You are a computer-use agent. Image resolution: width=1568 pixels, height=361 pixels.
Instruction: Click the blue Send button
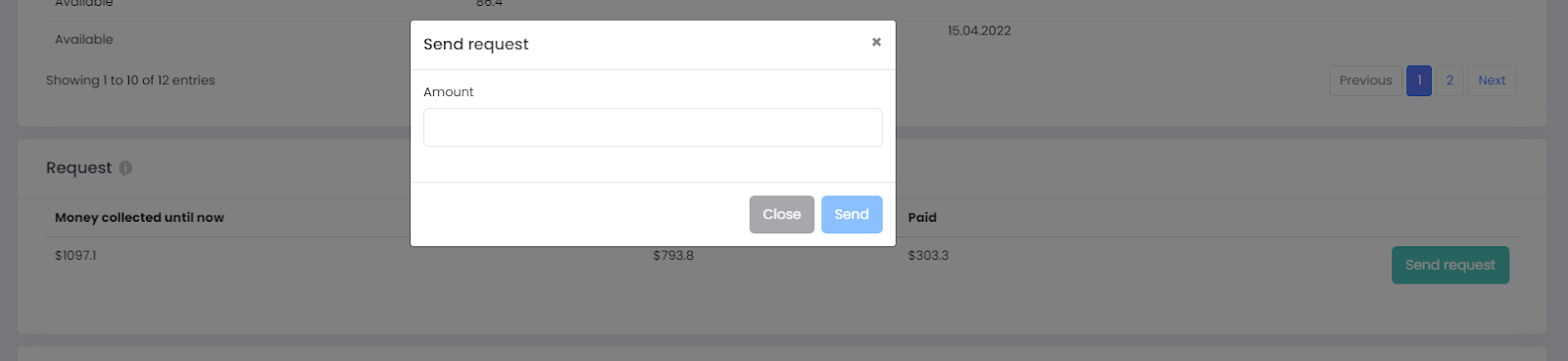(x=852, y=215)
